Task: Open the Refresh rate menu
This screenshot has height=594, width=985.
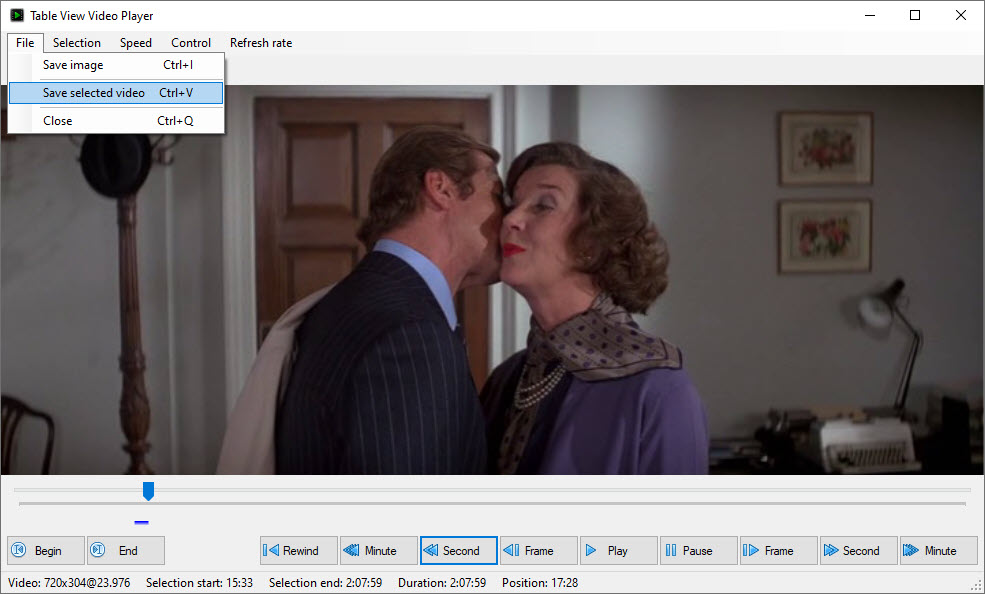Action: pyautogui.click(x=261, y=43)
